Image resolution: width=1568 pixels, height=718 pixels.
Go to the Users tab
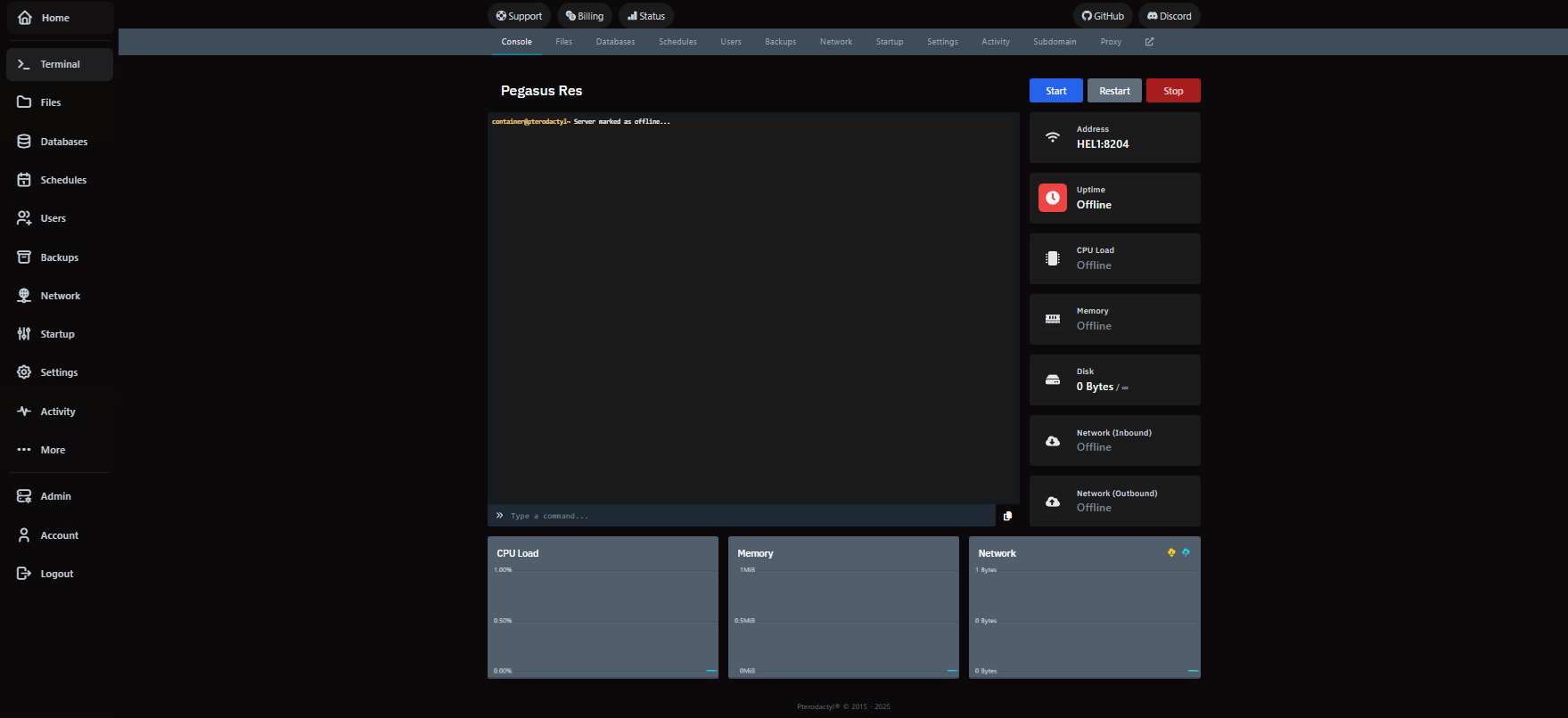pos(731,42)
